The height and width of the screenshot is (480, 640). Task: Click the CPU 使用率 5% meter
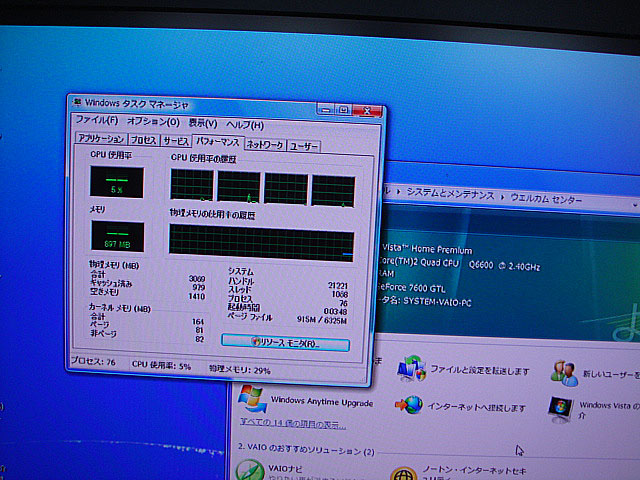point(117,182)
